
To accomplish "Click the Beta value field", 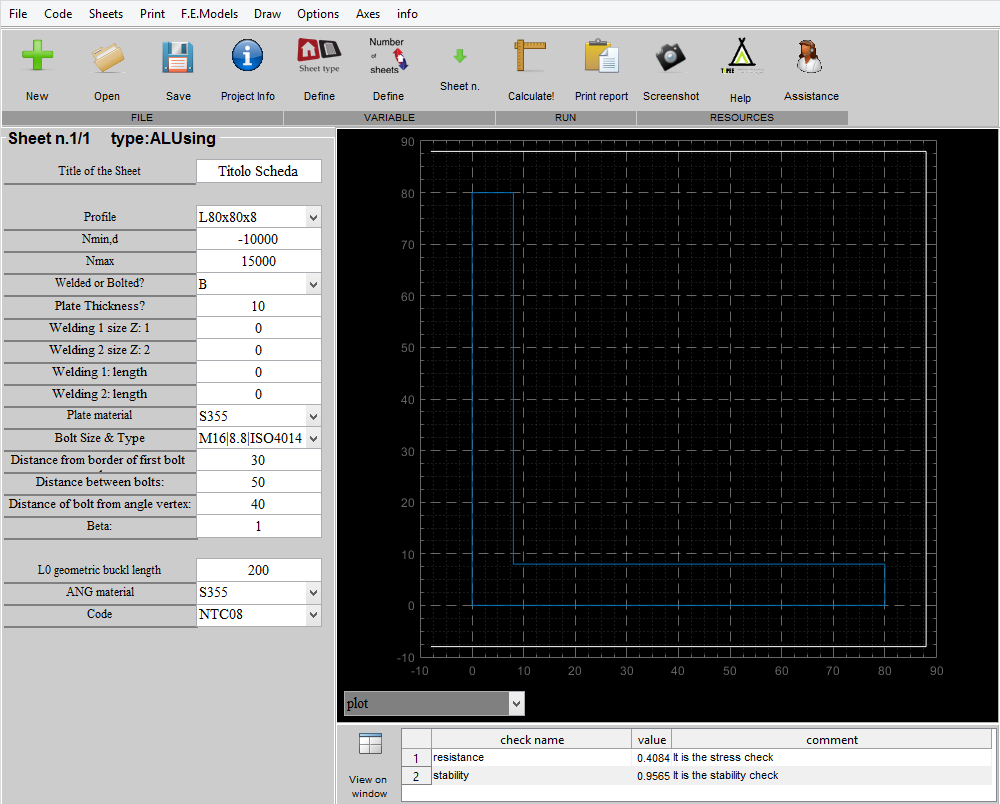I will click(258, 526).
